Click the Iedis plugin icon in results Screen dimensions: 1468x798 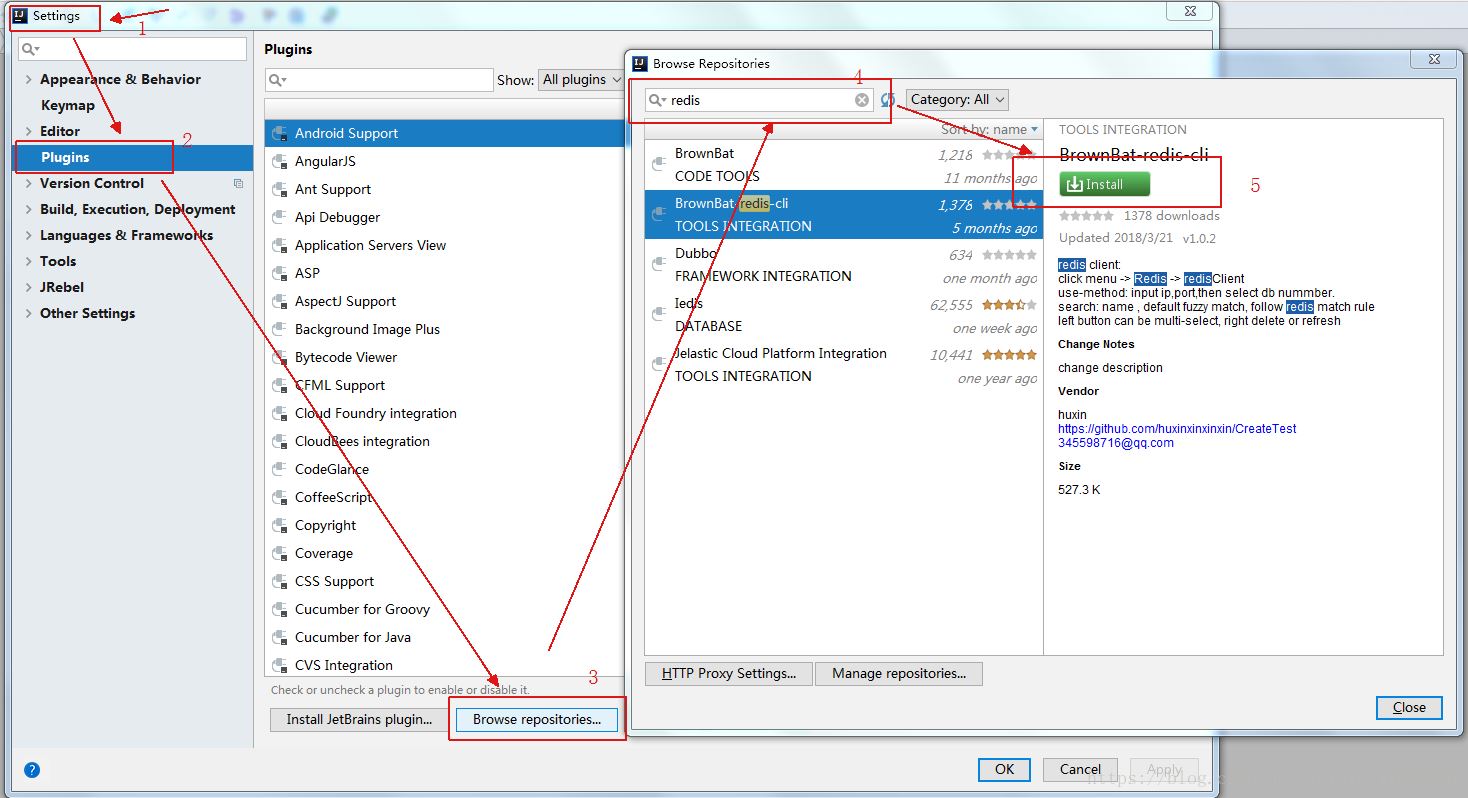[x=659, y=314]
